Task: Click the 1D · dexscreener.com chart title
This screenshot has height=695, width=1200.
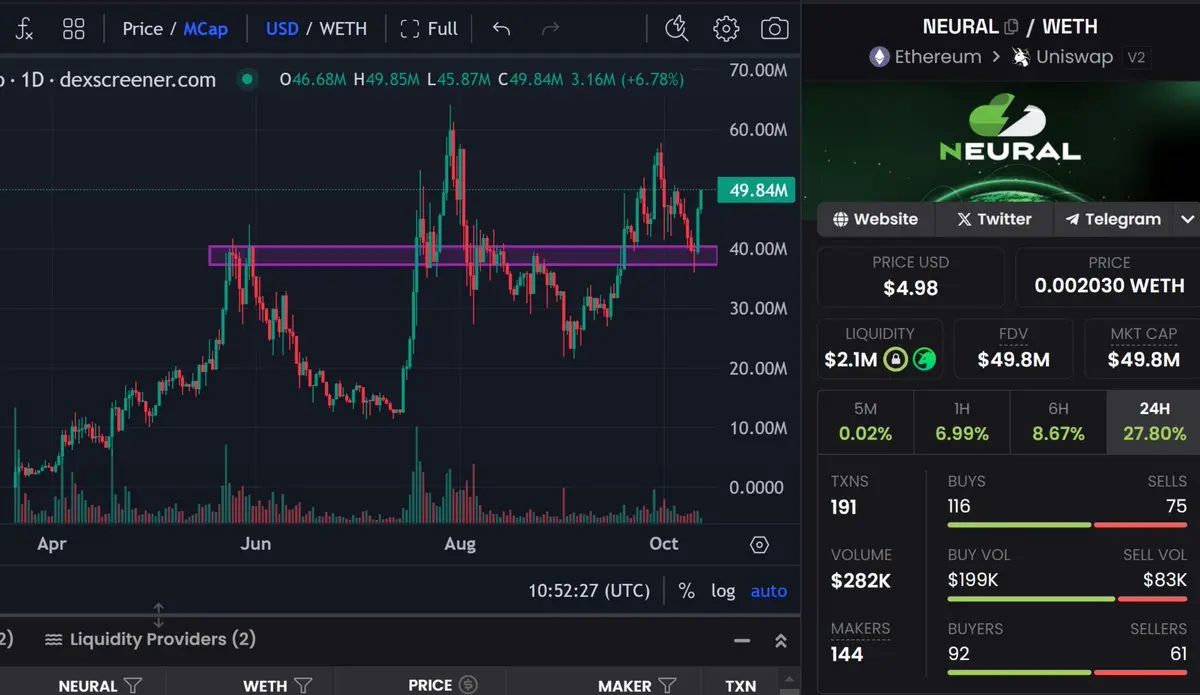Action: [117, 80]
